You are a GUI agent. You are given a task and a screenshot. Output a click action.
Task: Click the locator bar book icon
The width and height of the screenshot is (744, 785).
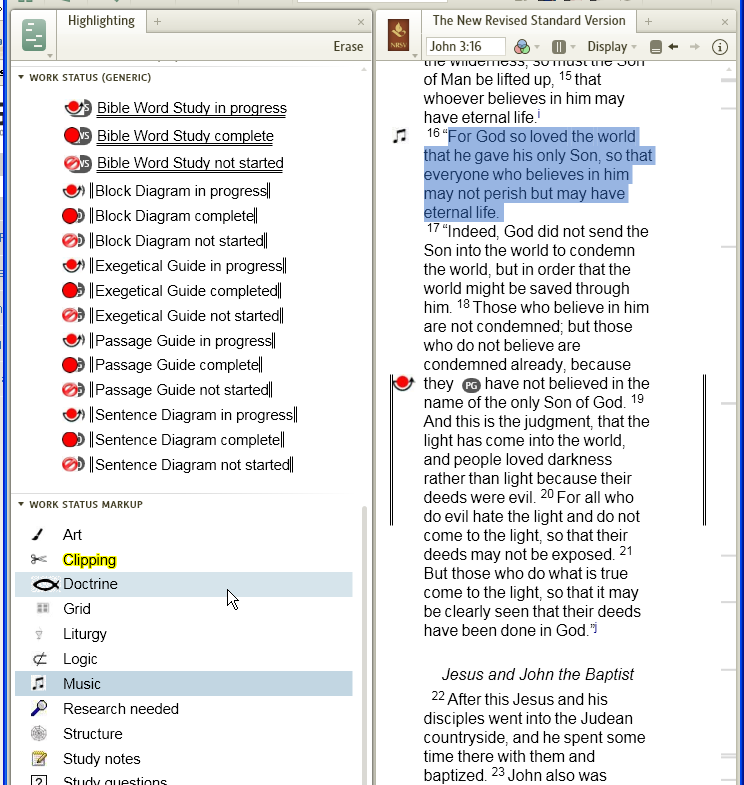click(x=655, y=47)
